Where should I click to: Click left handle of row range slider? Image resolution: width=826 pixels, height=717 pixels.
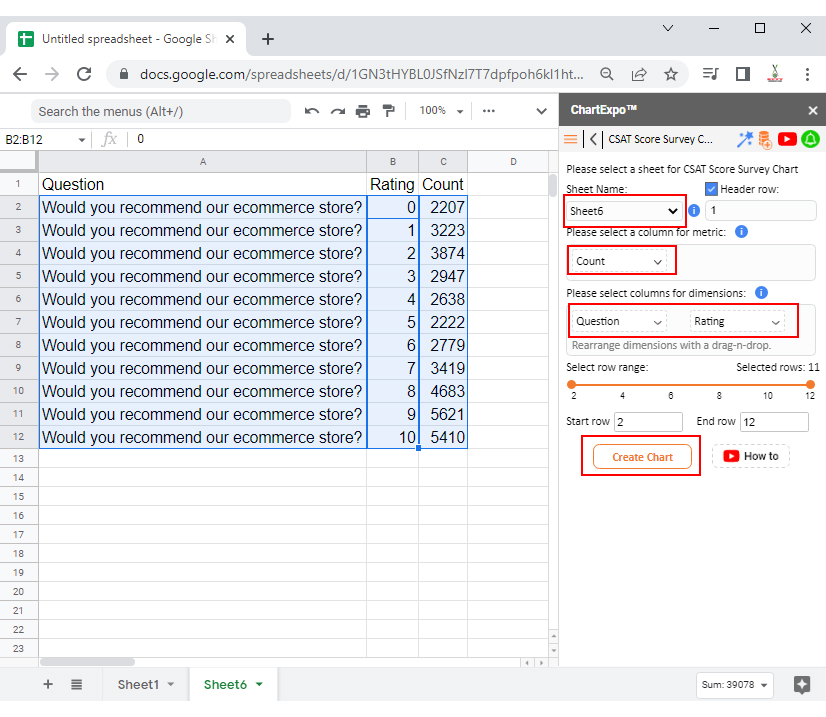(572, 385)
